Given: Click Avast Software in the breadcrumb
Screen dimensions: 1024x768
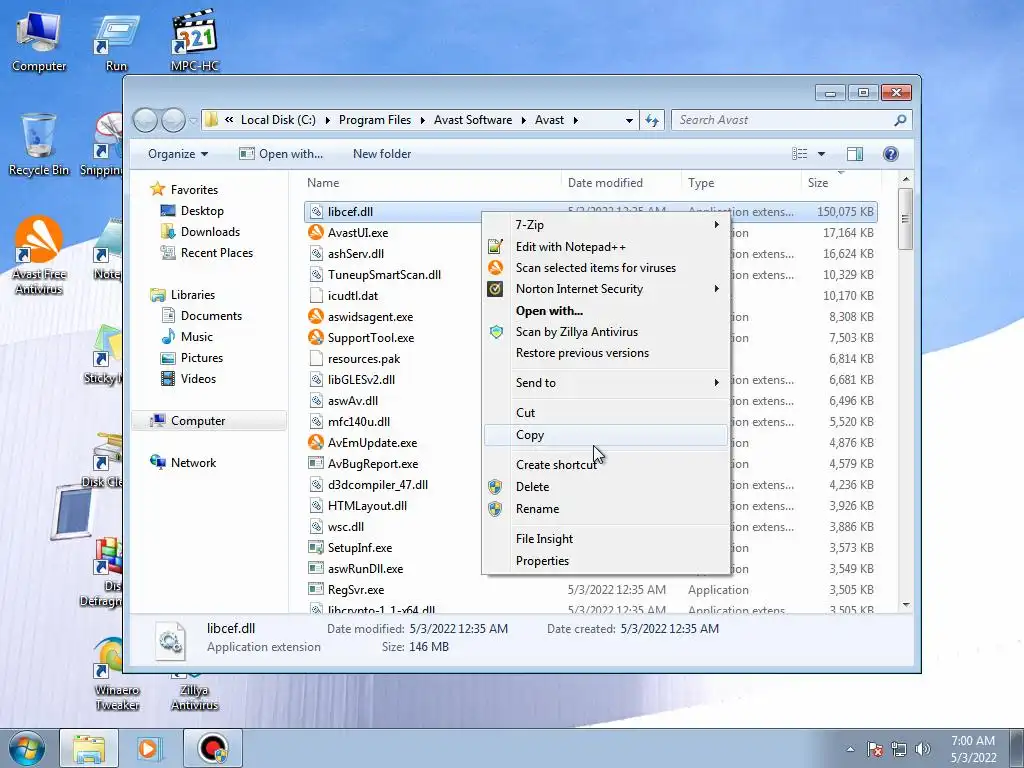Looking at the screenshot, I should (473, 120).
